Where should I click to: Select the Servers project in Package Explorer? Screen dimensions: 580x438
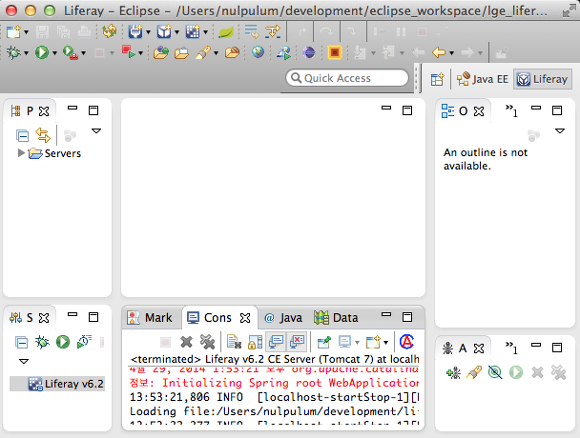(55, 153)
